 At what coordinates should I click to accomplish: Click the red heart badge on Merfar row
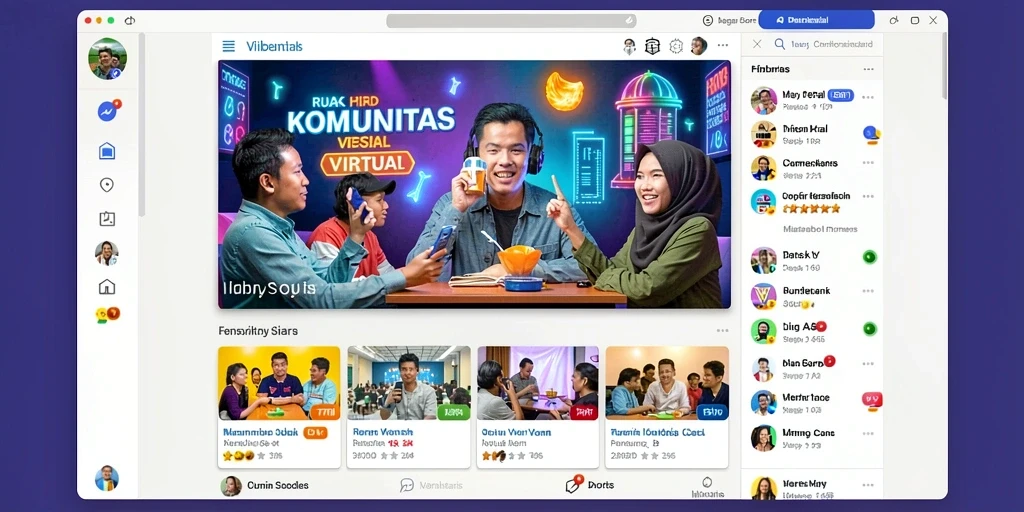point(872,399)
